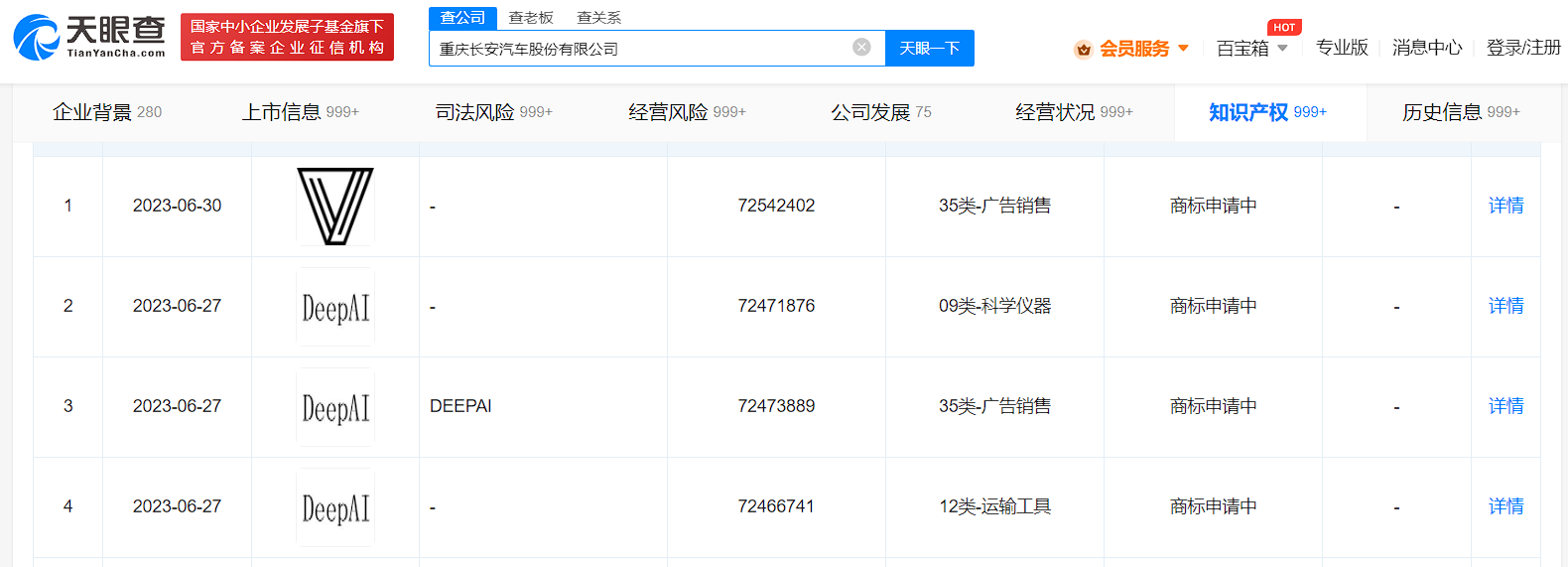
Task: Open 详情 for trademark 72471876
Action: pyautogui.click(x=1505, y=306)
